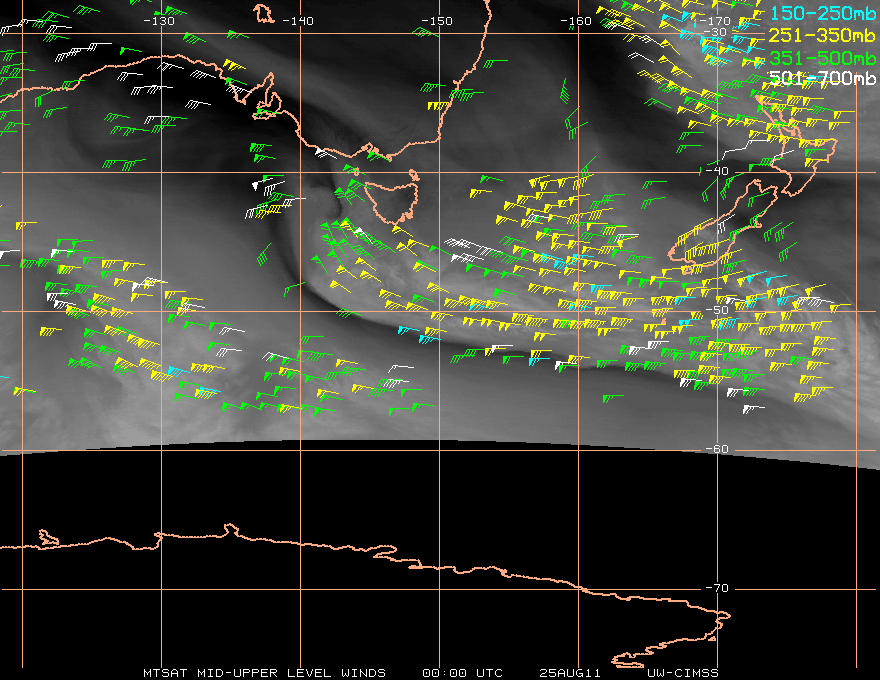Click the -140 longitude label

(298, 21)
